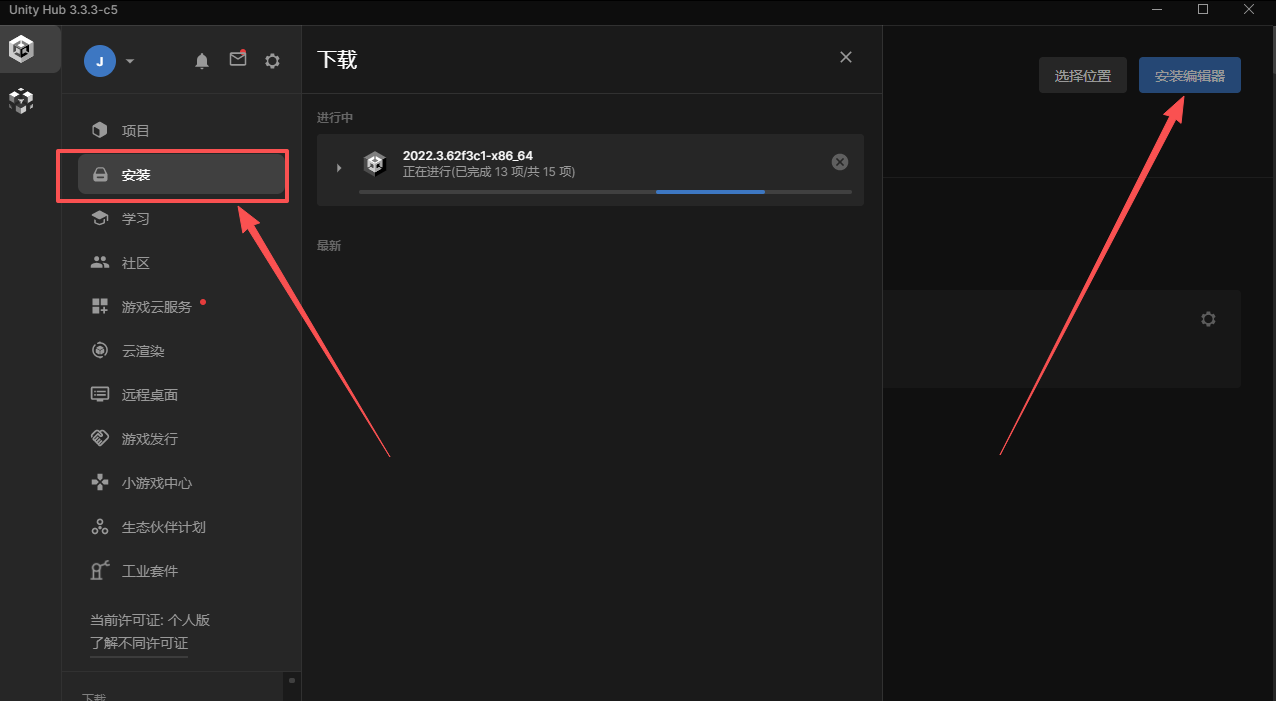The width and height of the screenshot is (1276, 701).
Task: Open preferences gear in sidebar header
Action: [272, 61]
